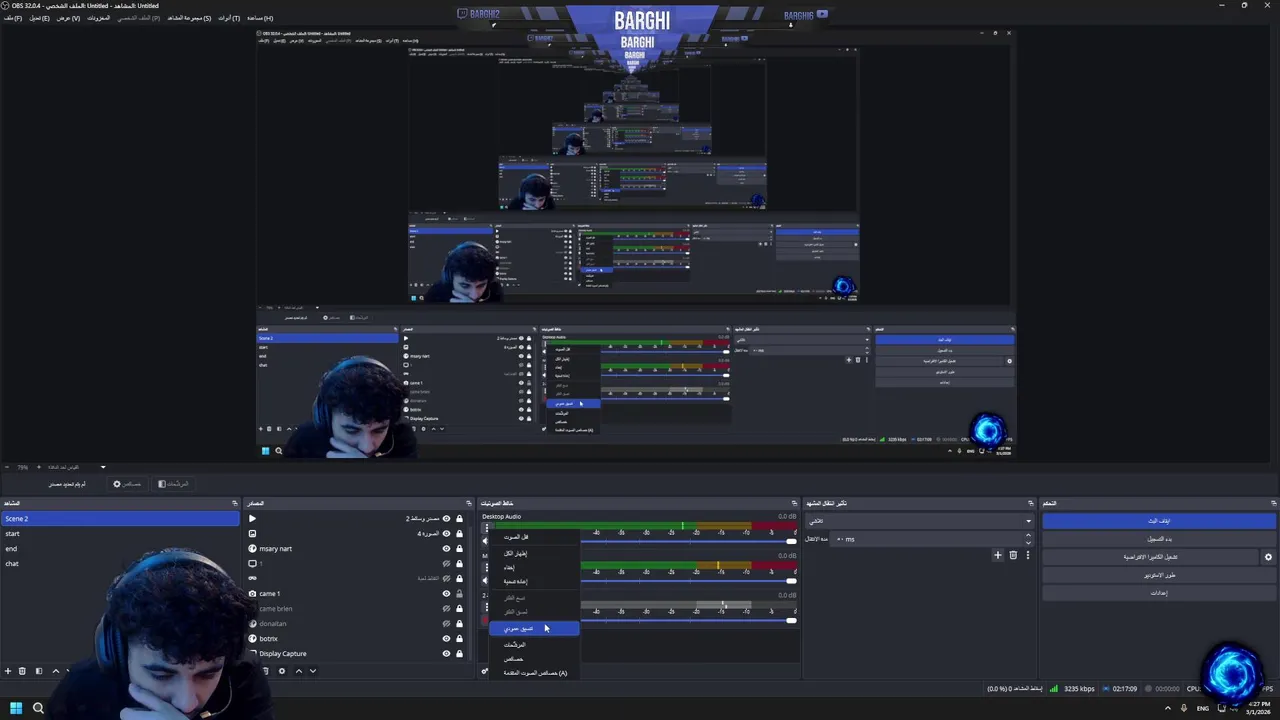
Task: Unmute the third track via red speaker icon
Action: tap(485, 621)
